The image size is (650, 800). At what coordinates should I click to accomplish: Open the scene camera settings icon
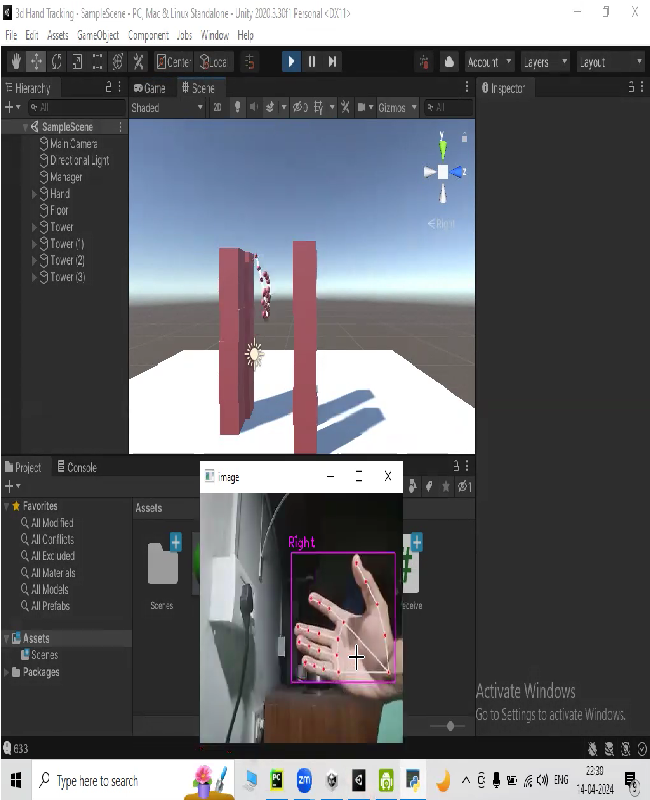click(x=362, y=108)
